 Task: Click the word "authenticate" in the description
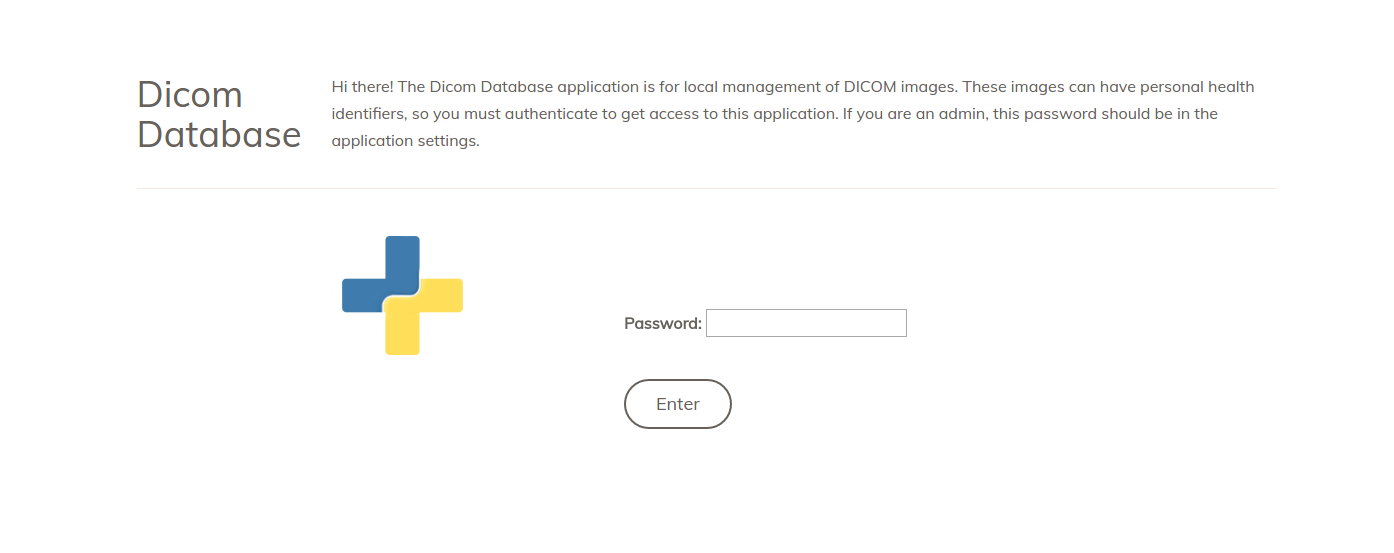click(551, 114)
